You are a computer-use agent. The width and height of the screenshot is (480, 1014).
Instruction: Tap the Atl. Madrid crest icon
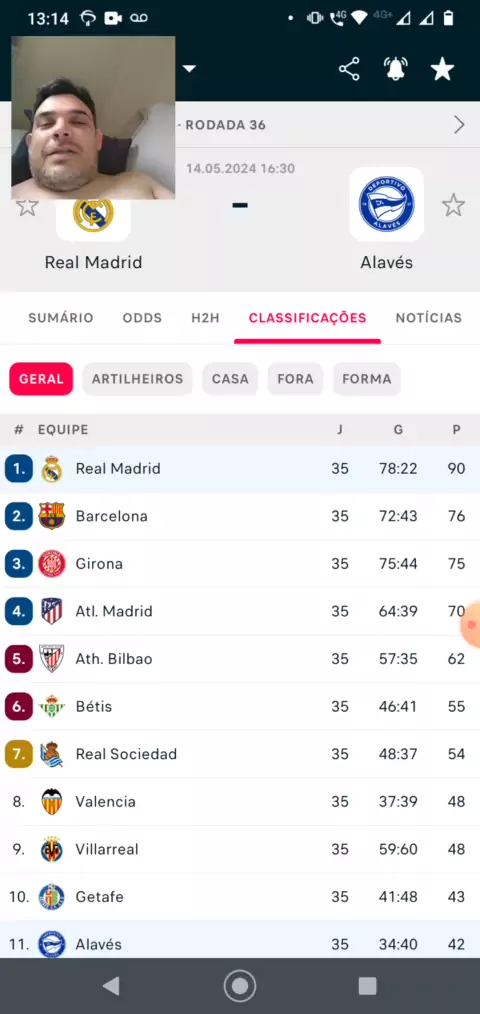coord(52,611)
